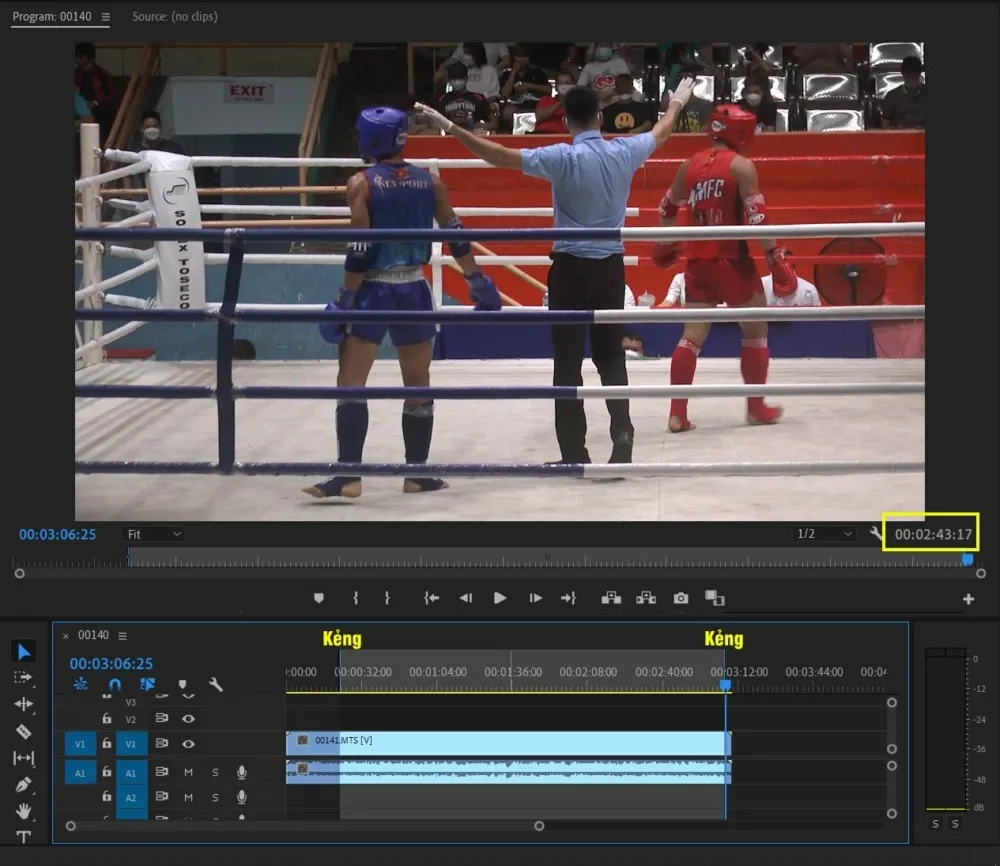This screenshot has width=1000, height=866.
Task: Select the Hand tool
Action: point(24,811)
